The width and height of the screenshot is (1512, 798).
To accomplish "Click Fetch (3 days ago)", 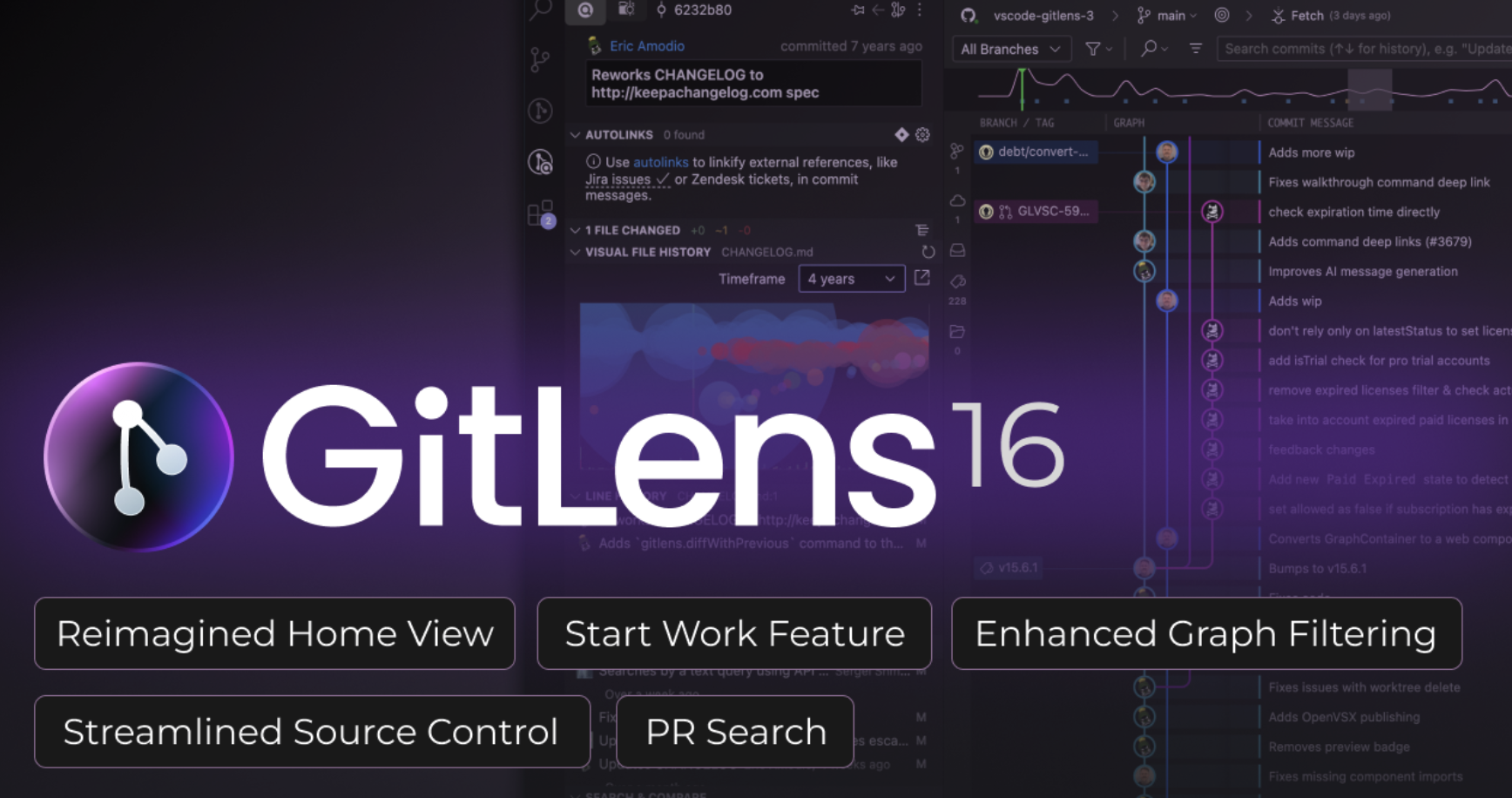I will pyautogui.click(x=1330, y=16).
